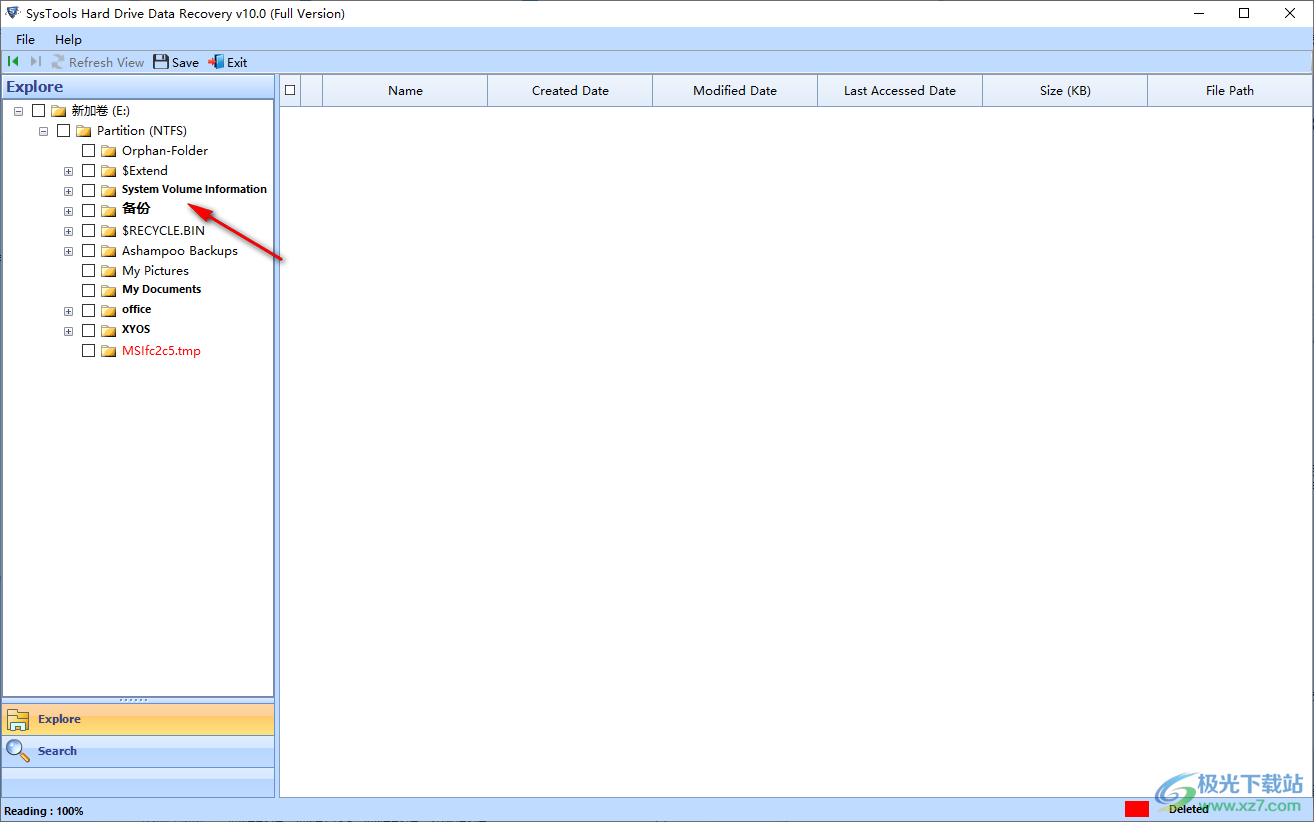Click the Explore panel folder icon

[18, 719]
